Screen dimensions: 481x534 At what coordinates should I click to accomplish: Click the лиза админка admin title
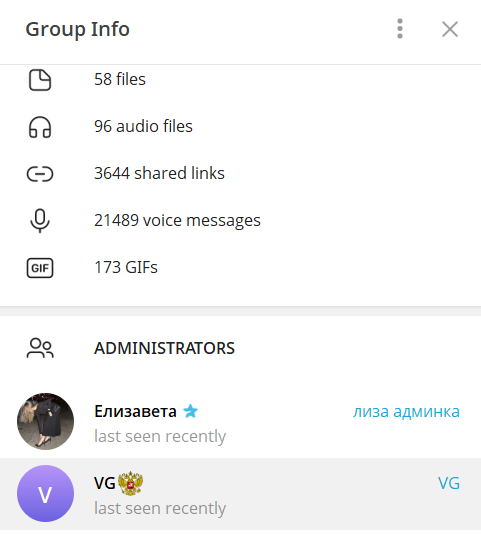[x=406, y=412]
